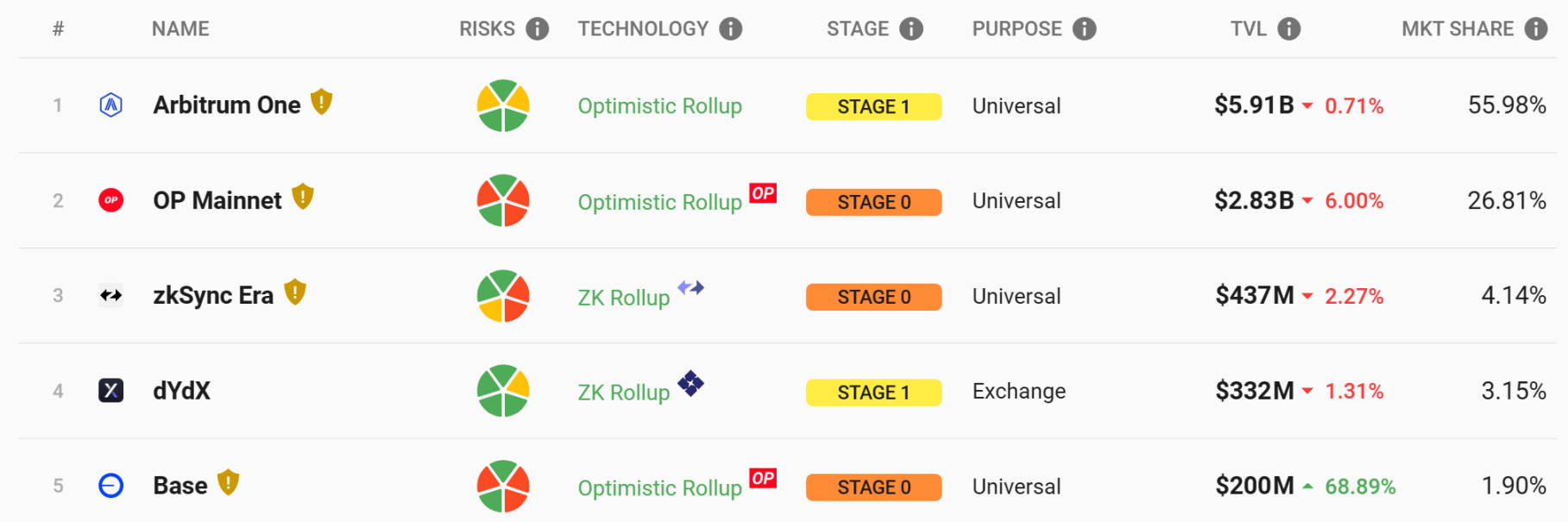Click the Base risk pie chart
Screen dimensions: 1568x522
pos(503,486)
